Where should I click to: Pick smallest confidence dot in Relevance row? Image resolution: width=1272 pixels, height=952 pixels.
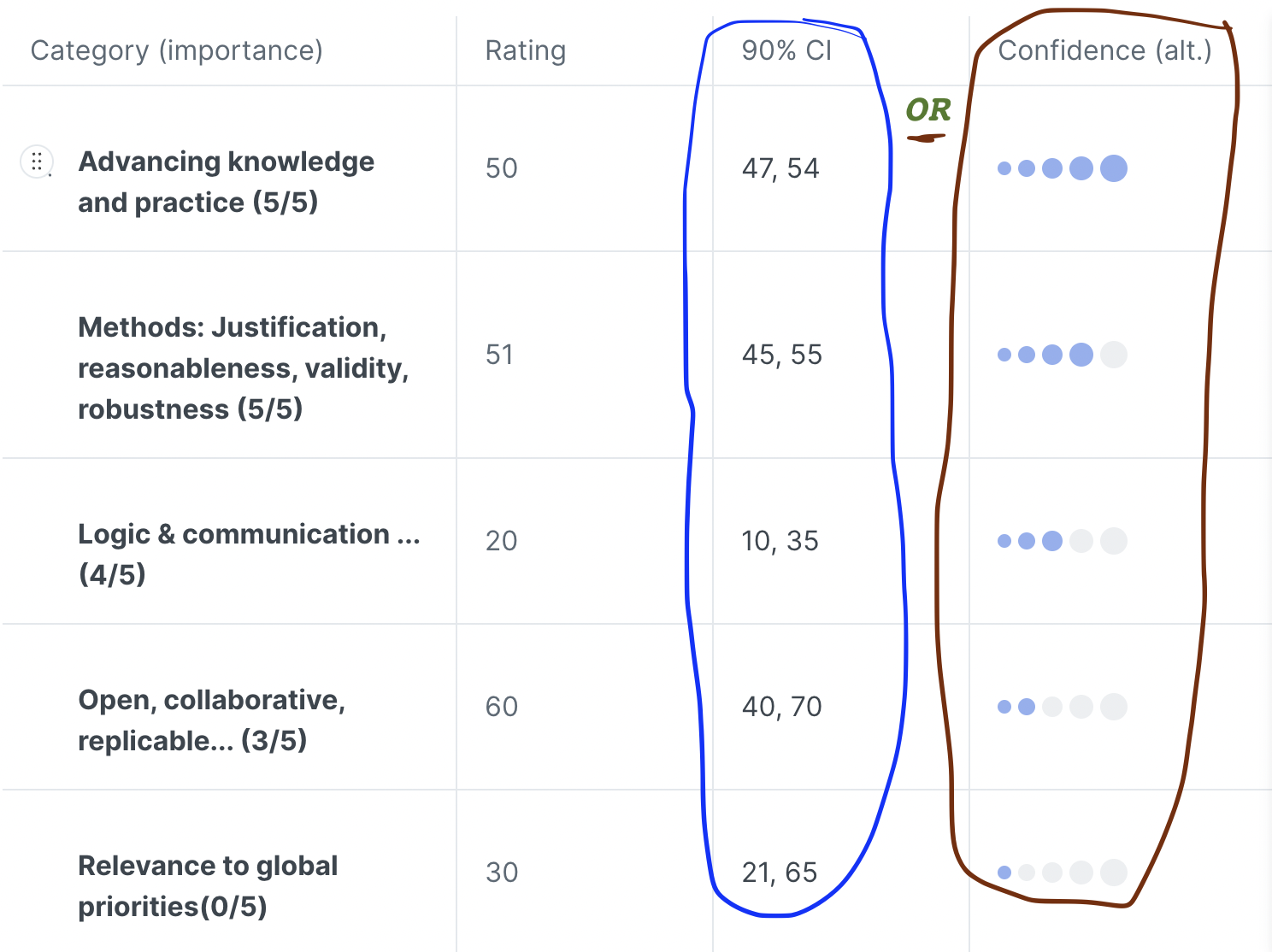(x=1004, y=873)
